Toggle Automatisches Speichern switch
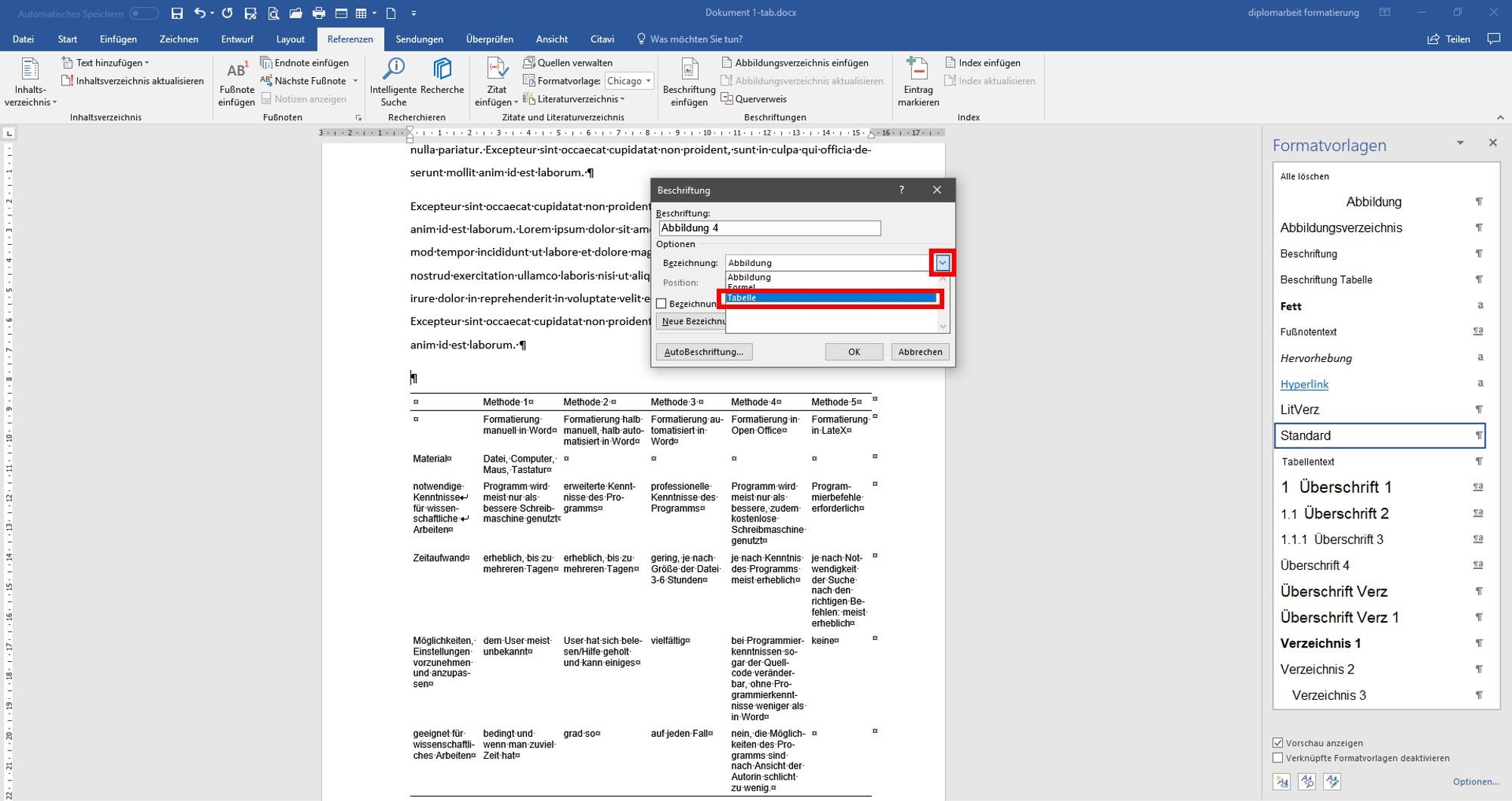 144,14
